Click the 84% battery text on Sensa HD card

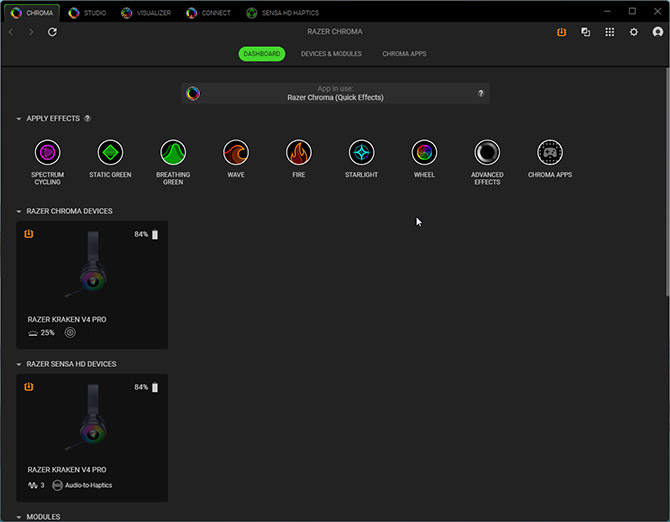click(x=141, y=387)
